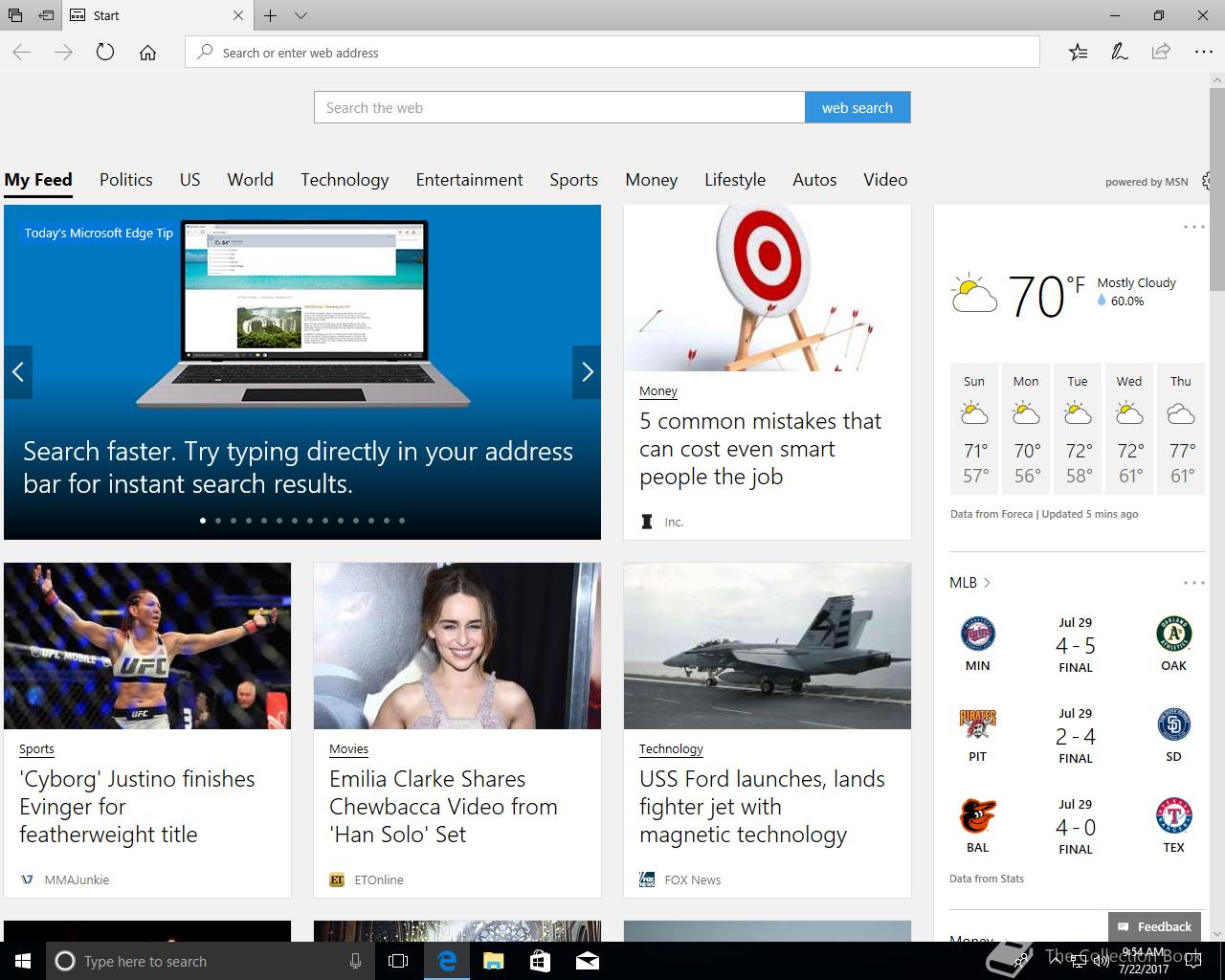Open the Technology tab
This screenshot has width=1225, height=980.
click(x=345, y=180)
